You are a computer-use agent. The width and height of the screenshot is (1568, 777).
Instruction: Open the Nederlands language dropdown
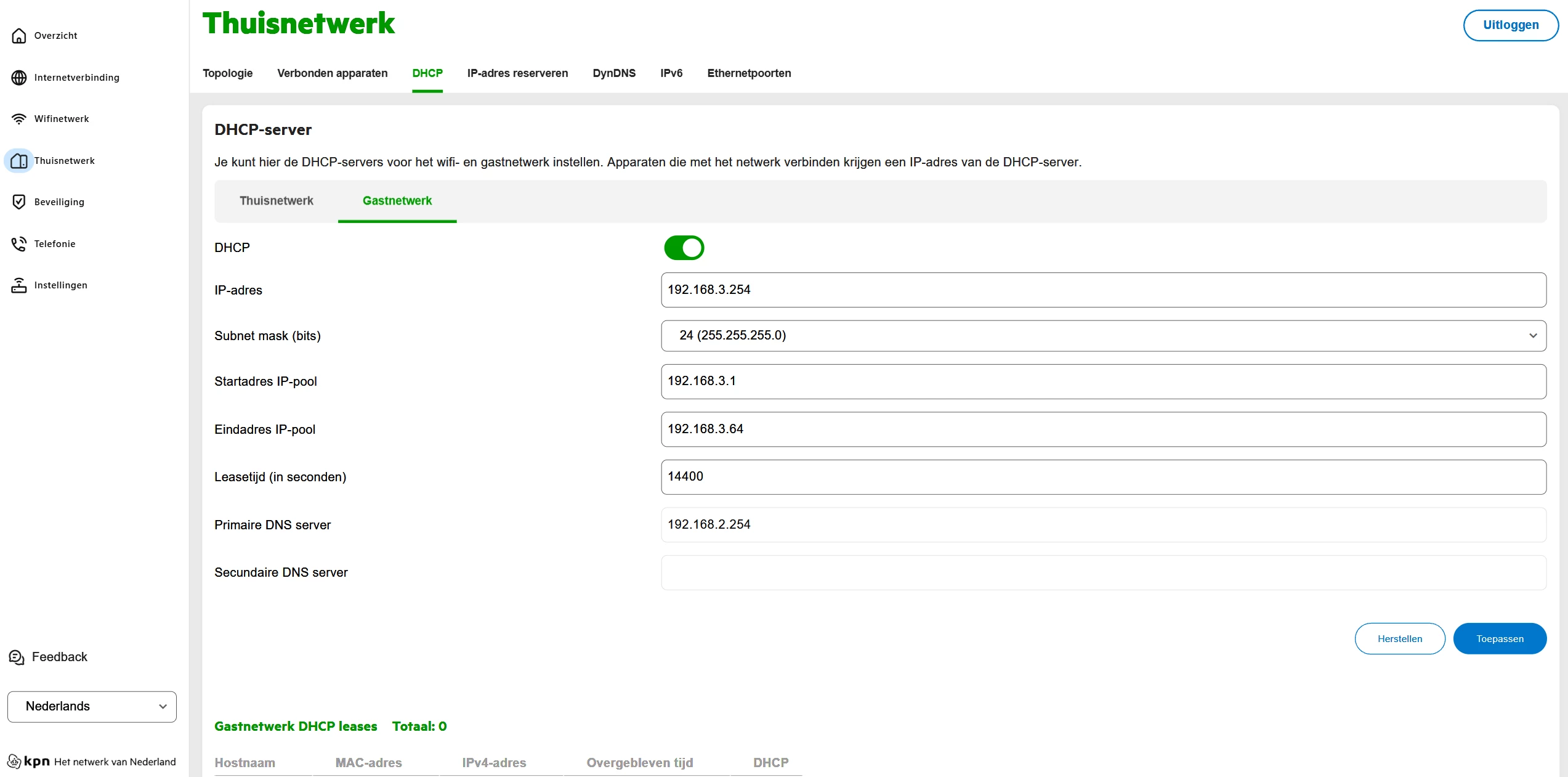pyautogui.click(x=92, y=707)
